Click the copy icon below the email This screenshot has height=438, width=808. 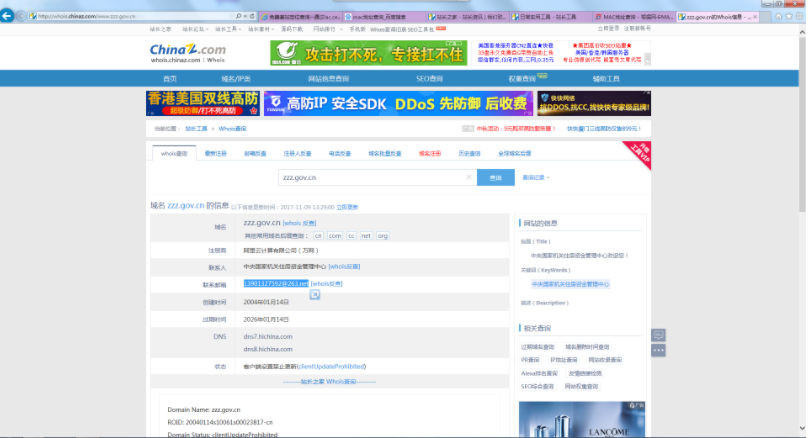pyautogui.click(x=315, y=295)
